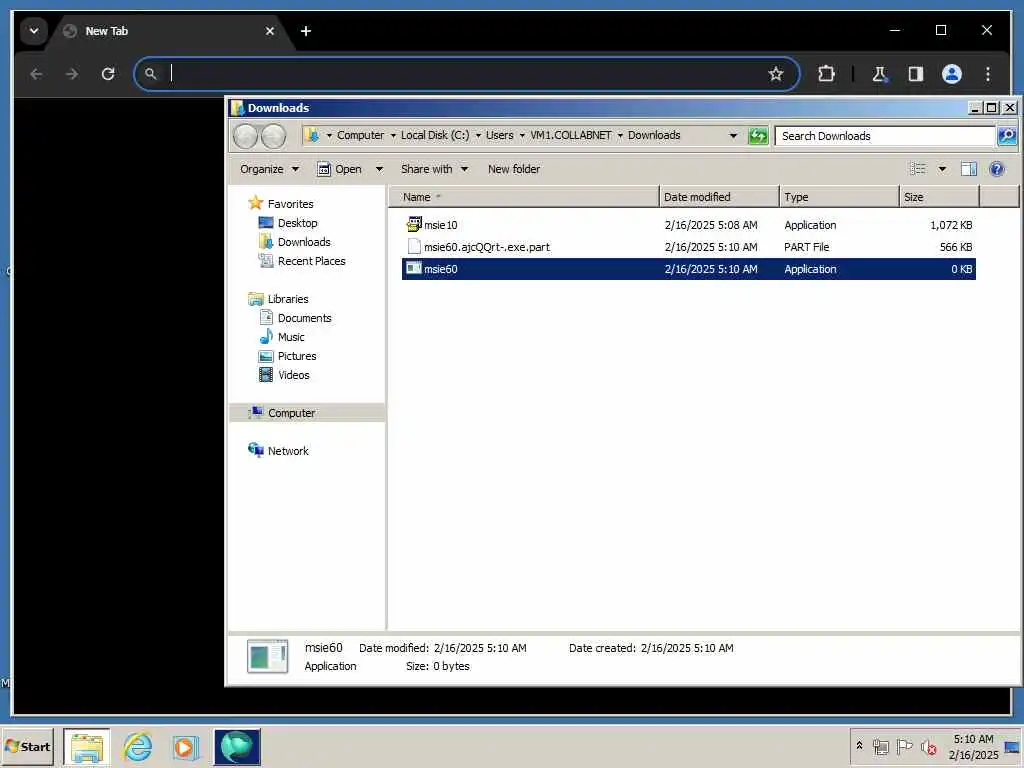Click msie60 thumbnail in details pane
This screenshot has width=1024, height=768.
(x=267, y=656)
